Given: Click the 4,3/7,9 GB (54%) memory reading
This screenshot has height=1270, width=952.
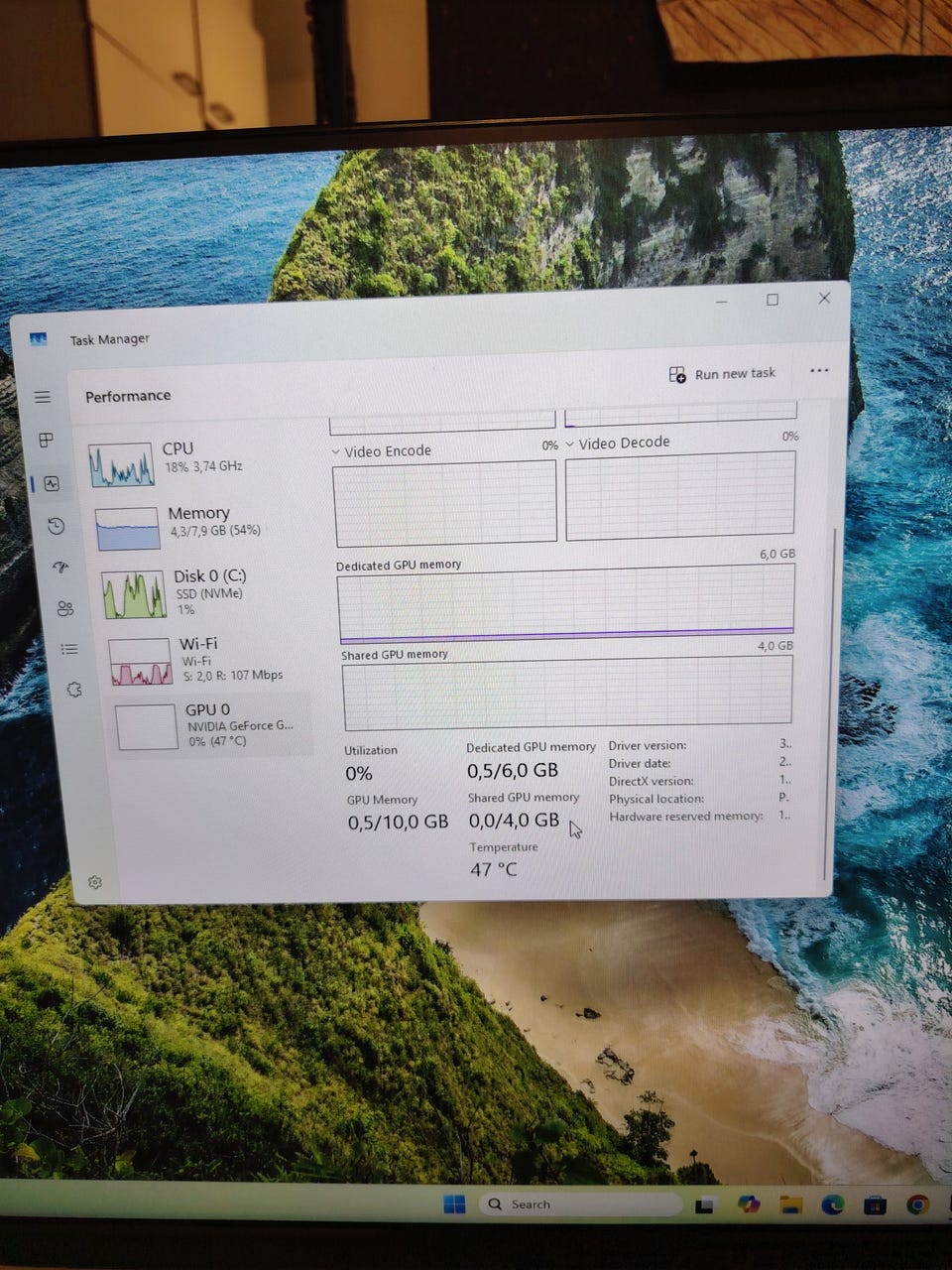Looking at the screenshot, I should [x=215, y=531].
